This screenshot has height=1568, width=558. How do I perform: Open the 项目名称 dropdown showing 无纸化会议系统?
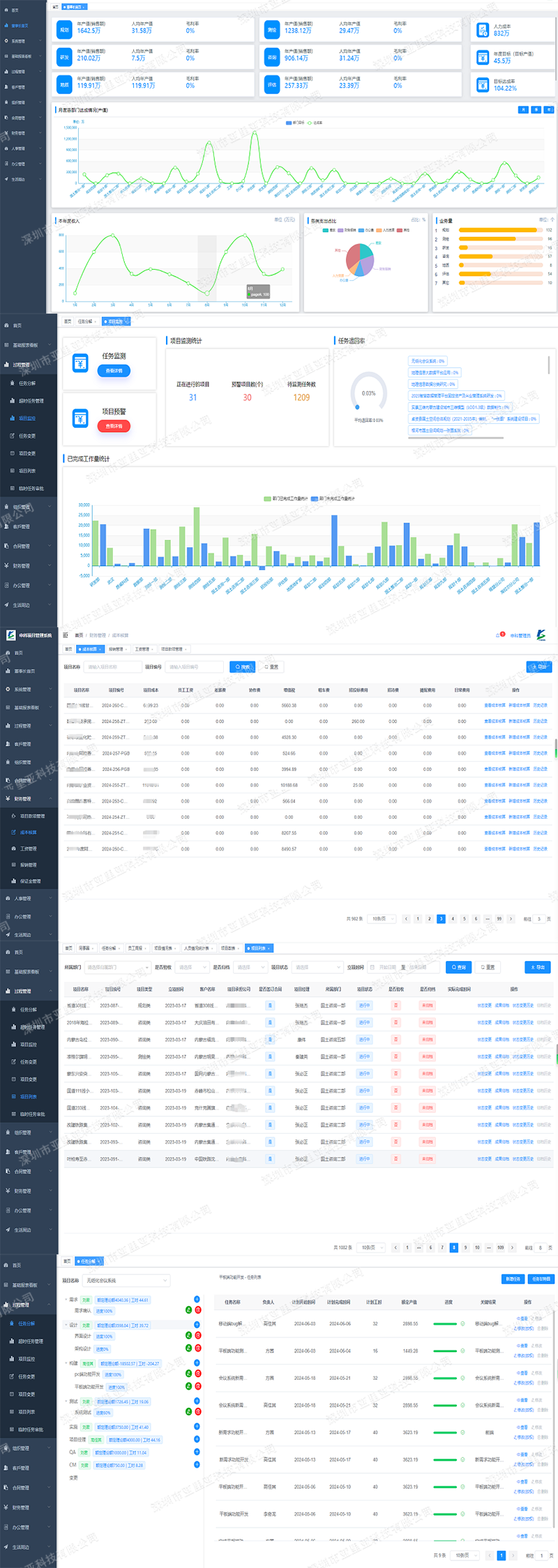tap(126, 1280)
